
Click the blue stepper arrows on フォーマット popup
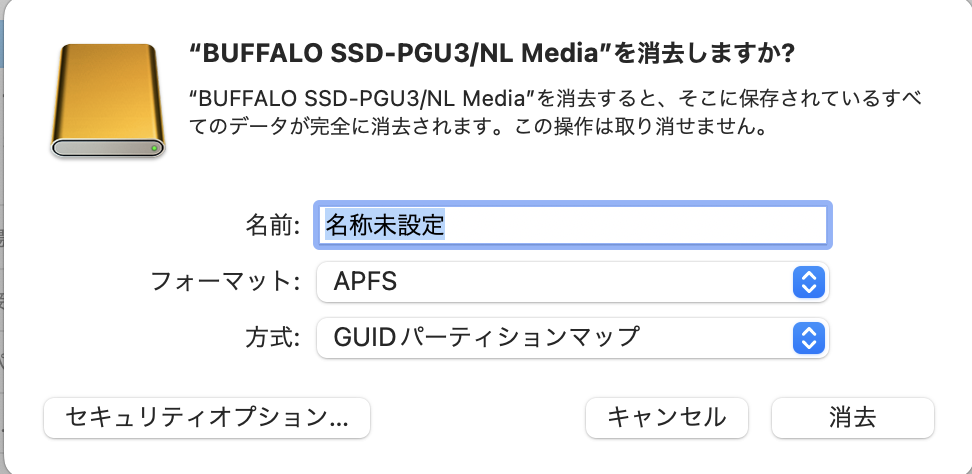[808, 282]
